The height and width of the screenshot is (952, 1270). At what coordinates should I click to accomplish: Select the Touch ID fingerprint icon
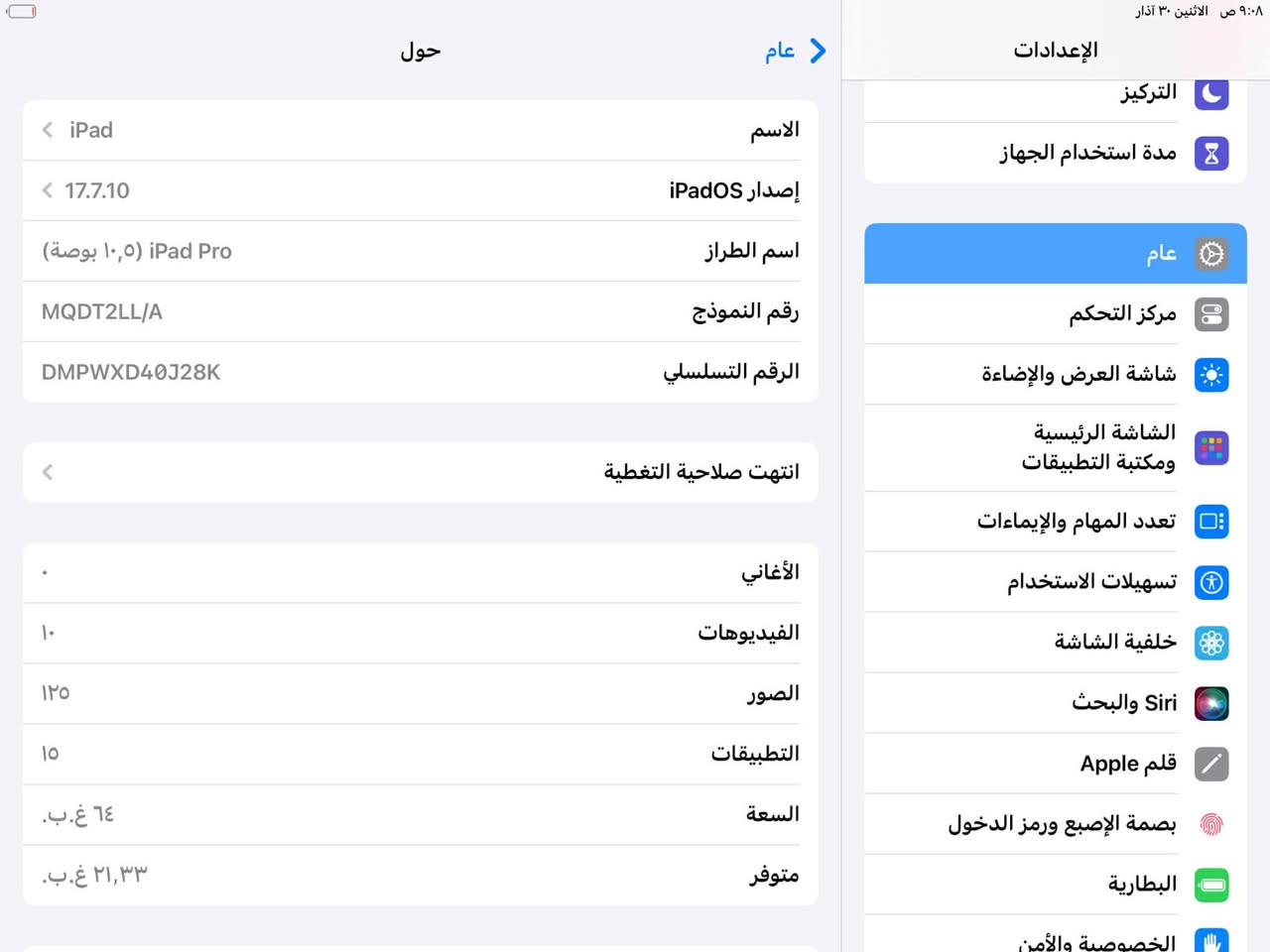(1211, 824)
